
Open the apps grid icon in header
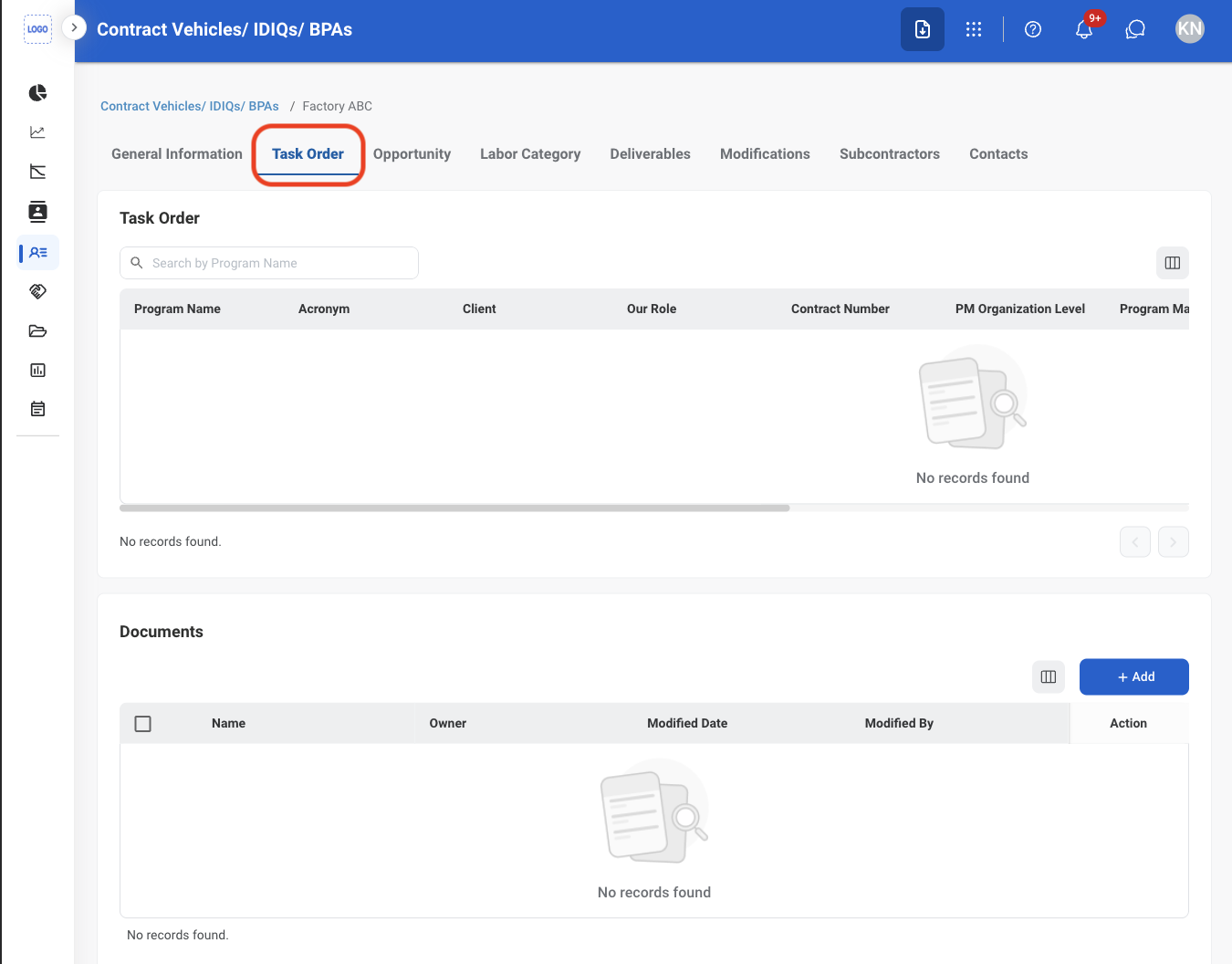tap(974, 29)
